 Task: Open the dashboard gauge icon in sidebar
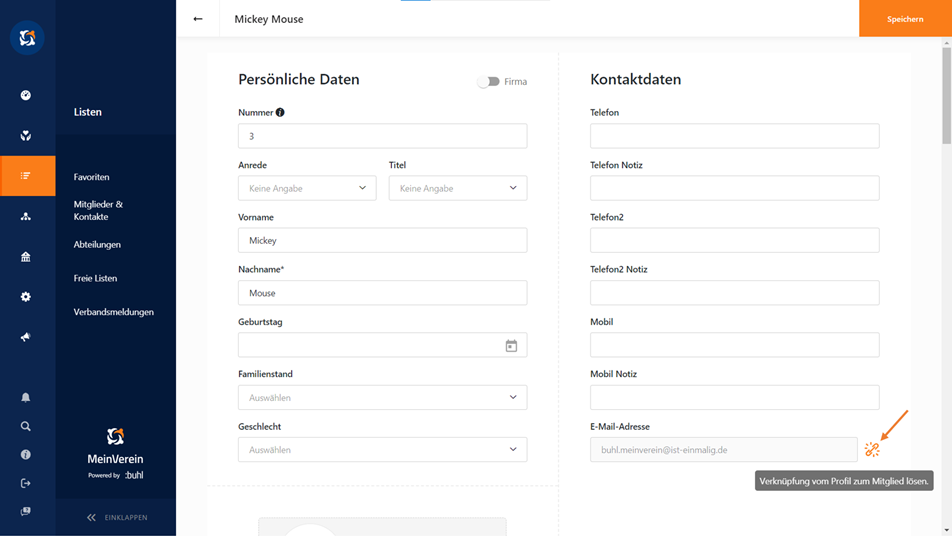[x=26, y=95]
